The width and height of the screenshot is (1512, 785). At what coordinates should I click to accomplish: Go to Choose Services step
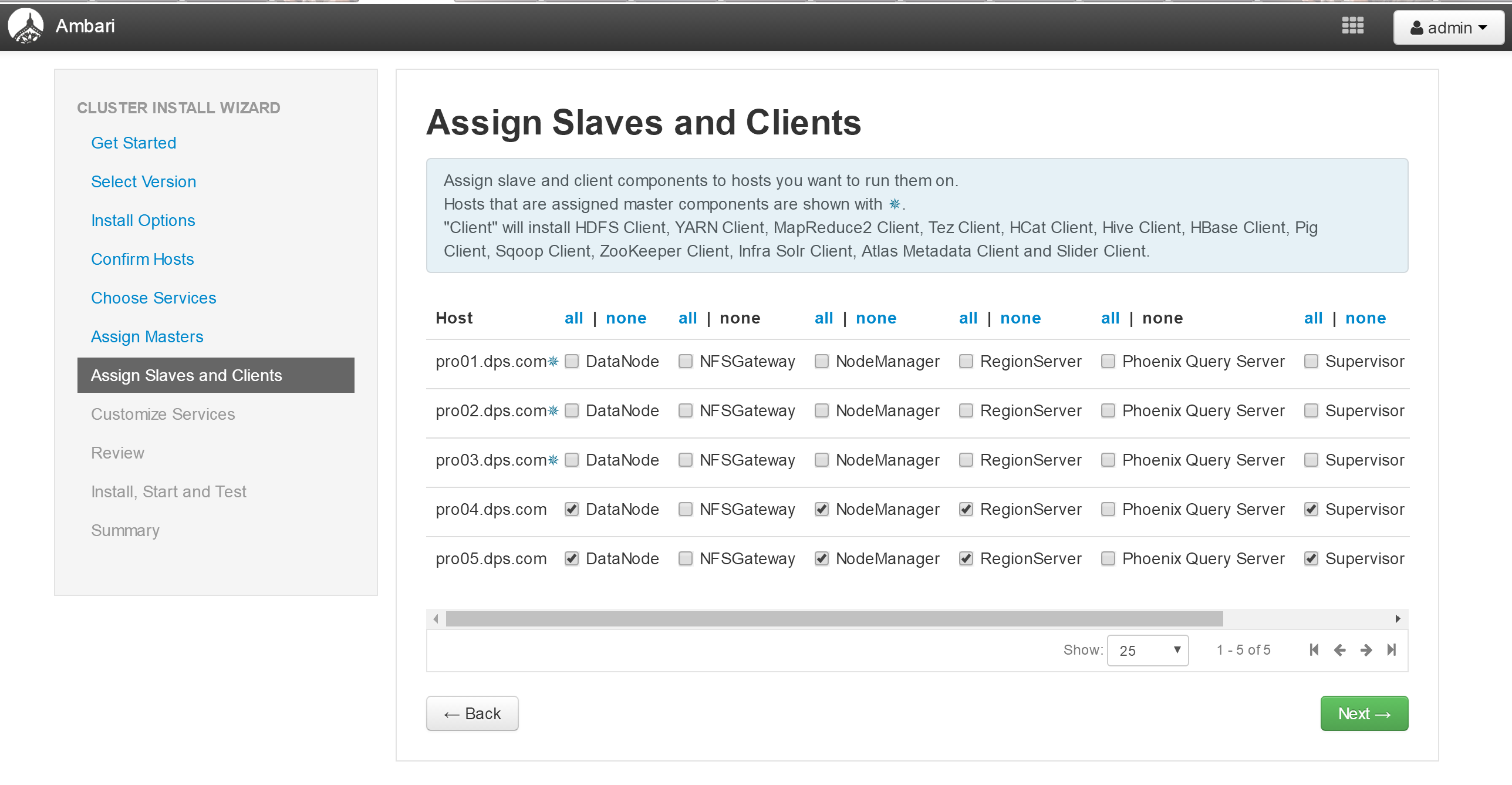click(x=154, y=298)
